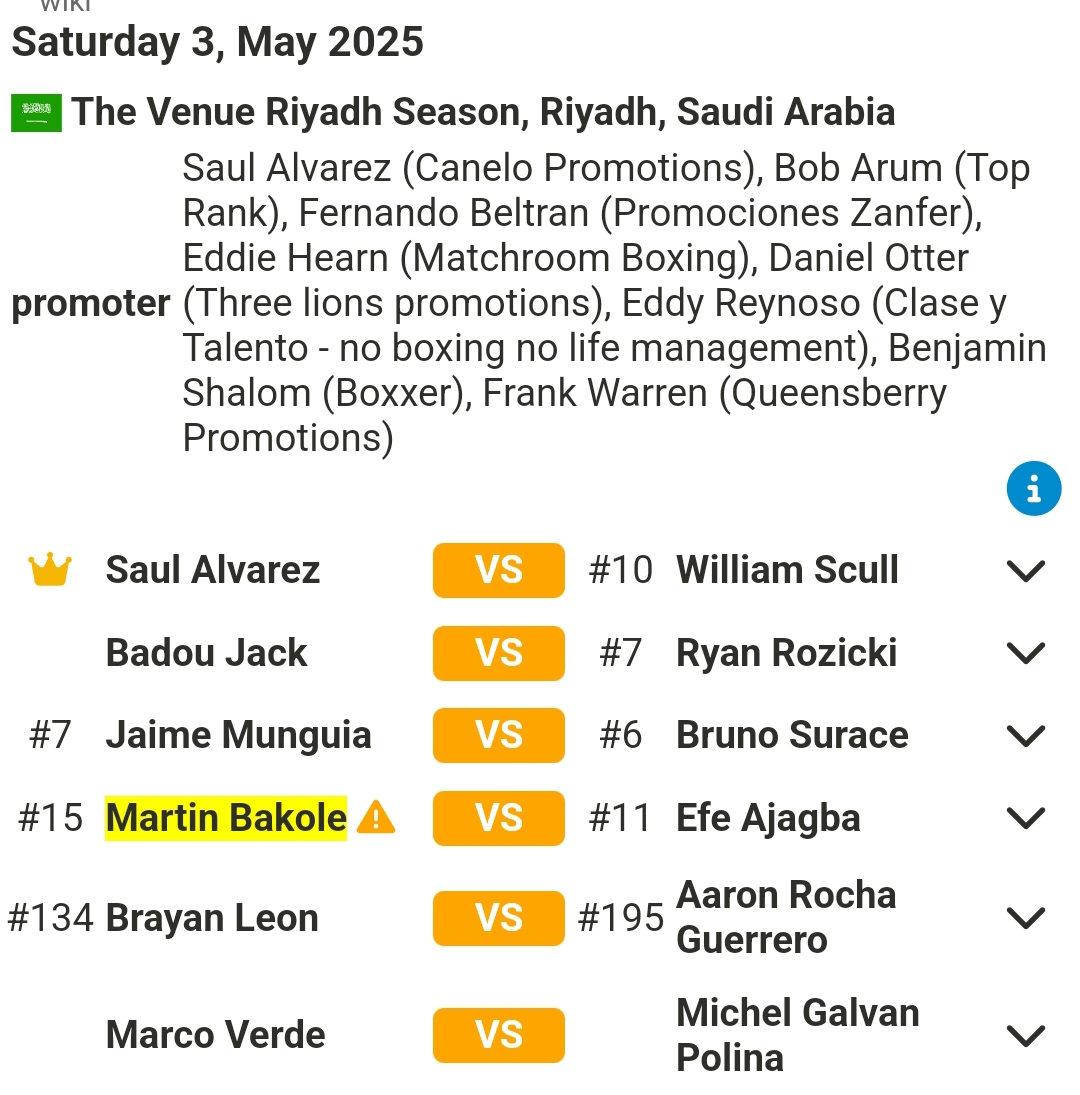1080x1095 pixels.
Task: Expand the Badou Jack vs Rozicki bout
Action: 1026,653
